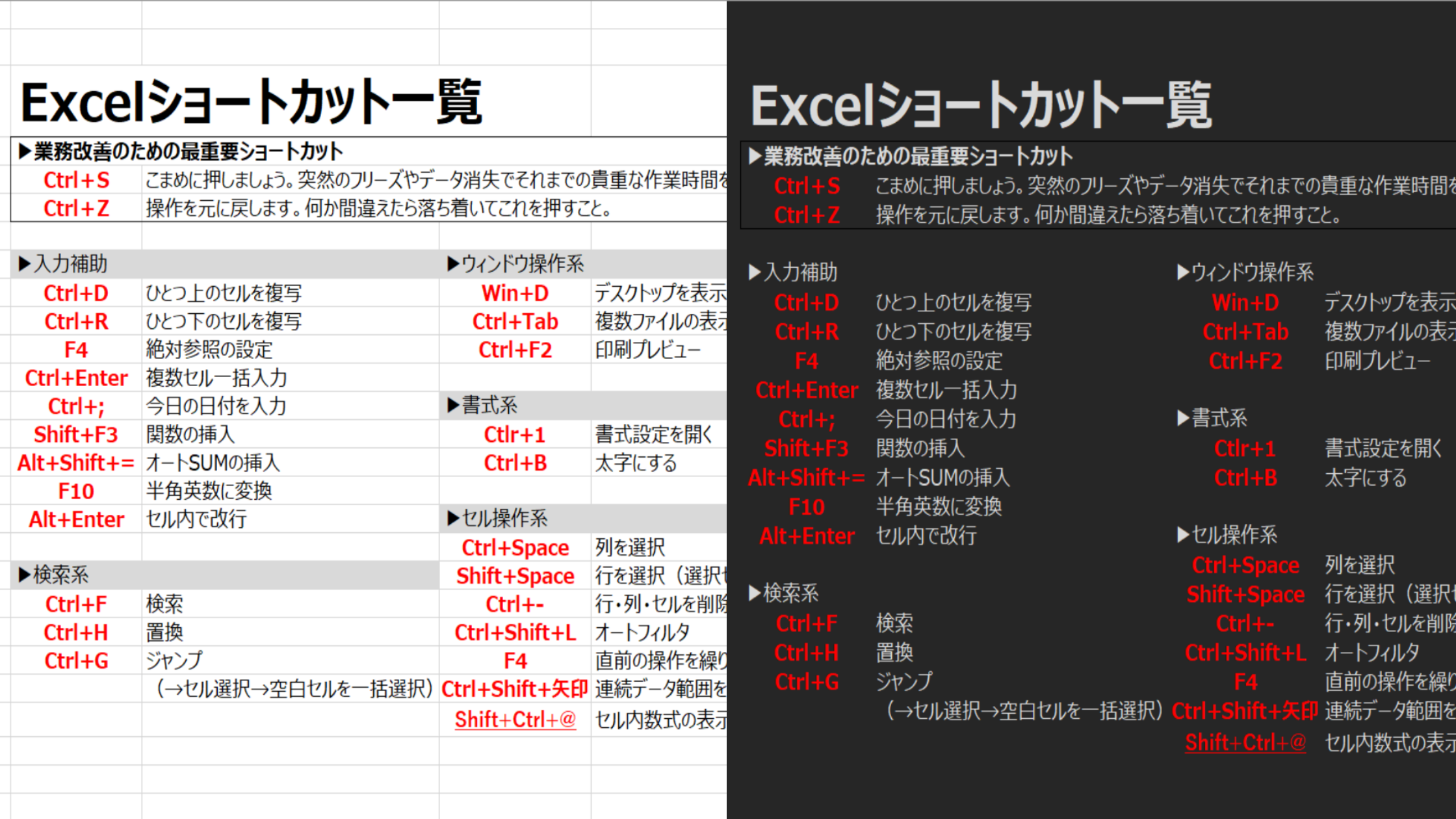Select the Ctrl+Enter cell in light sheet
Viewport: 1456px width, 819px height.
click(76, 378)
